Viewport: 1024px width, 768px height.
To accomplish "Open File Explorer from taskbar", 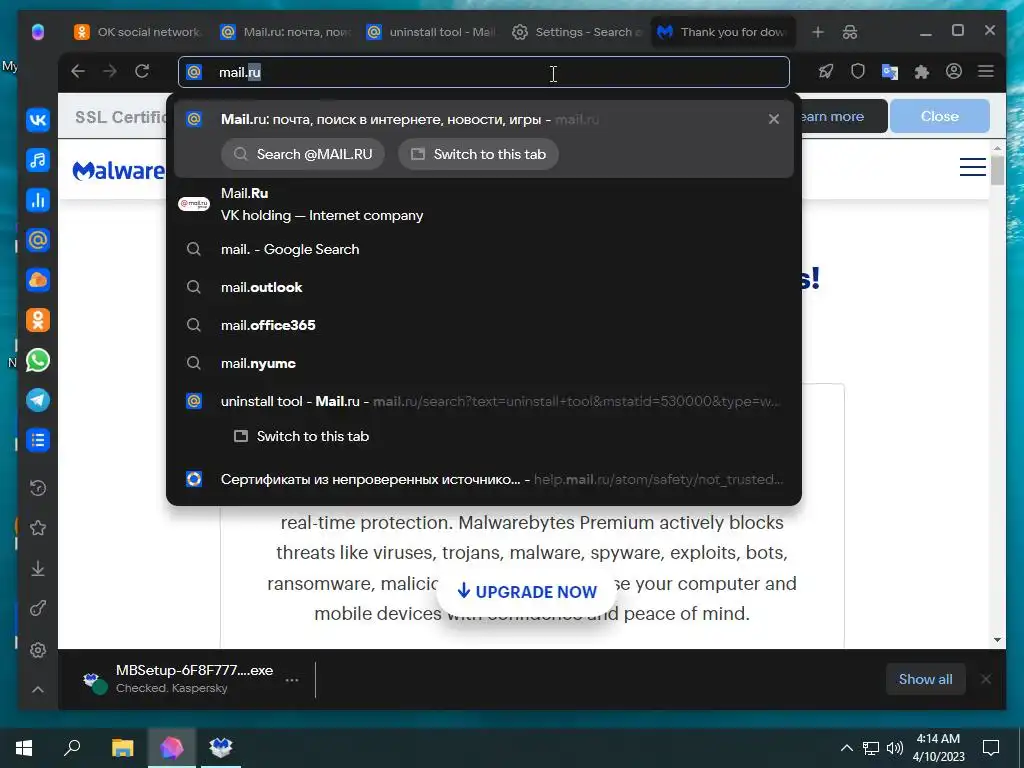I will (x=122, y=748).
